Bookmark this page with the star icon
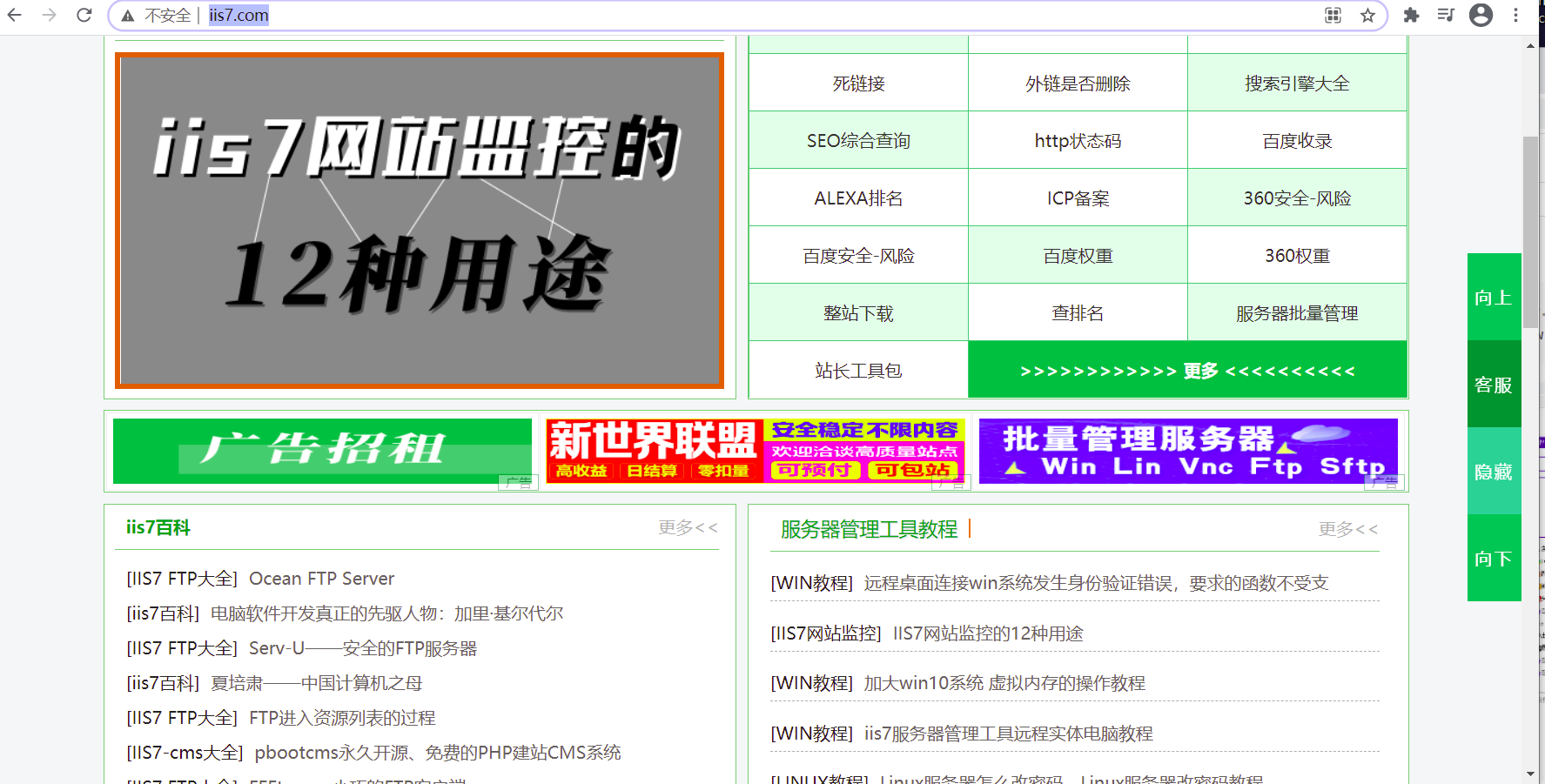This screenshot has height=784, width=1545. coord(1367,15)
